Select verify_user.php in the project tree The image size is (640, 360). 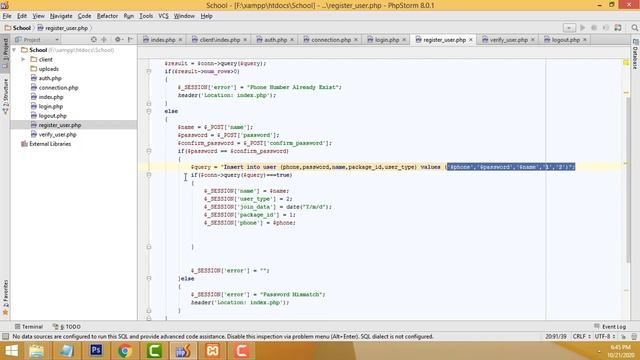click(x=57, y=134)
